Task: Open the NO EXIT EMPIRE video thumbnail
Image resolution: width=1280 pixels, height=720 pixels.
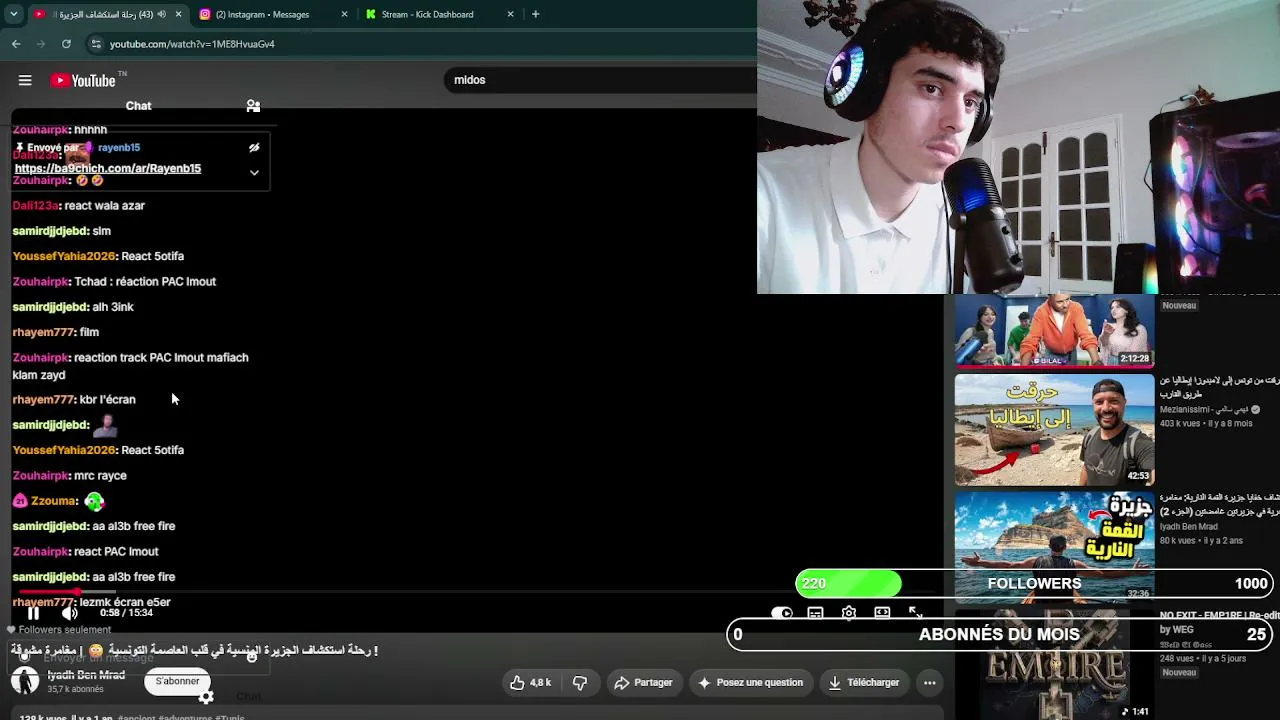Action: click(x=1054, y=664)
